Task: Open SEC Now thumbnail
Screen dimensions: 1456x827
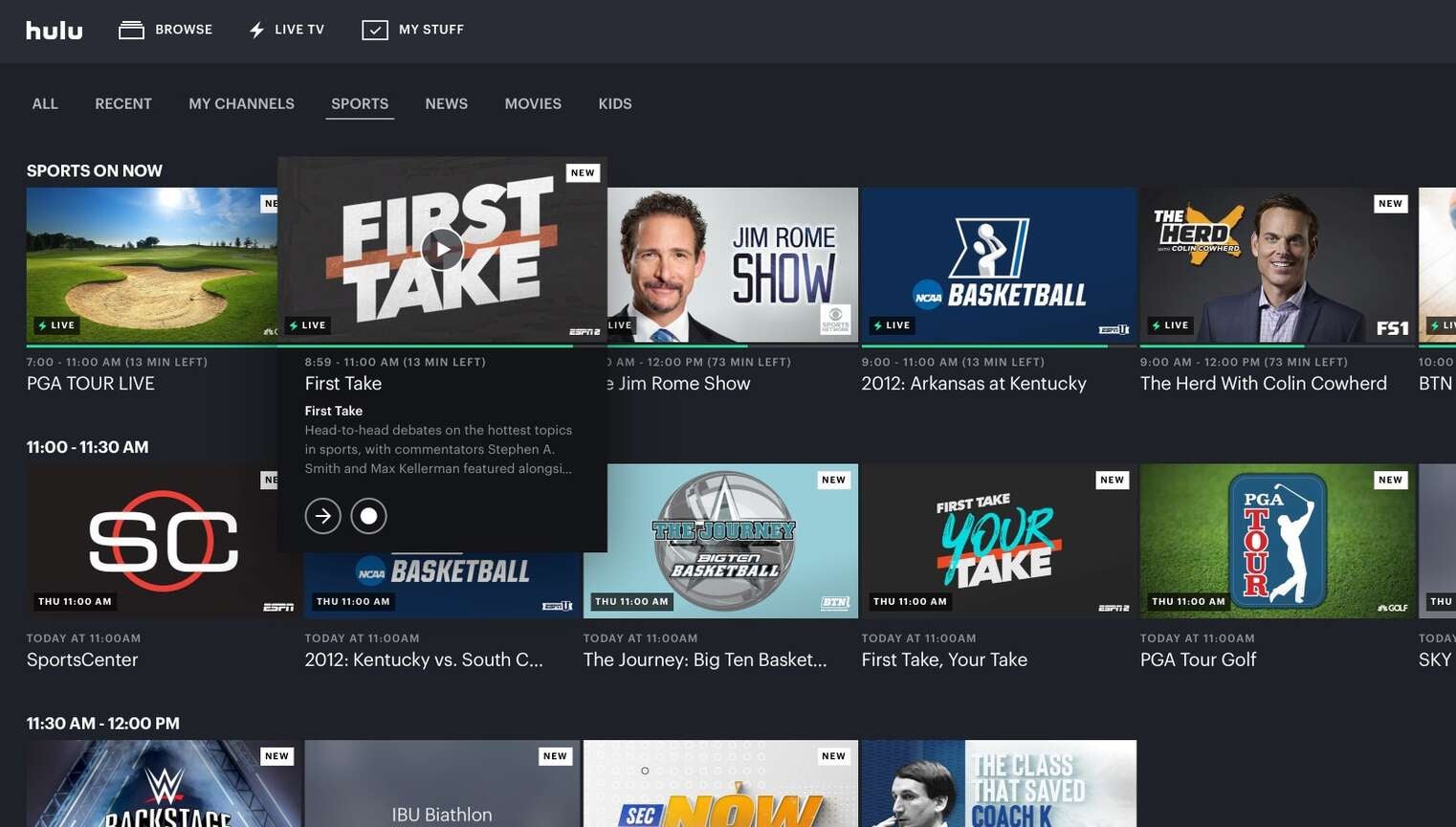Action: click(x=720, y=783)
